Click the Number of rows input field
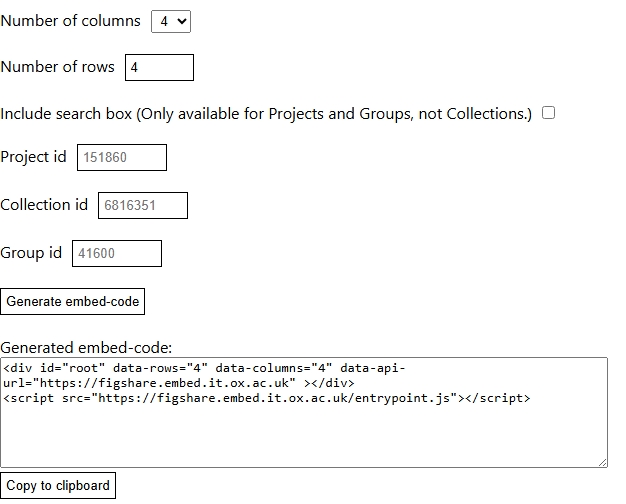 [x=159, y=67]
